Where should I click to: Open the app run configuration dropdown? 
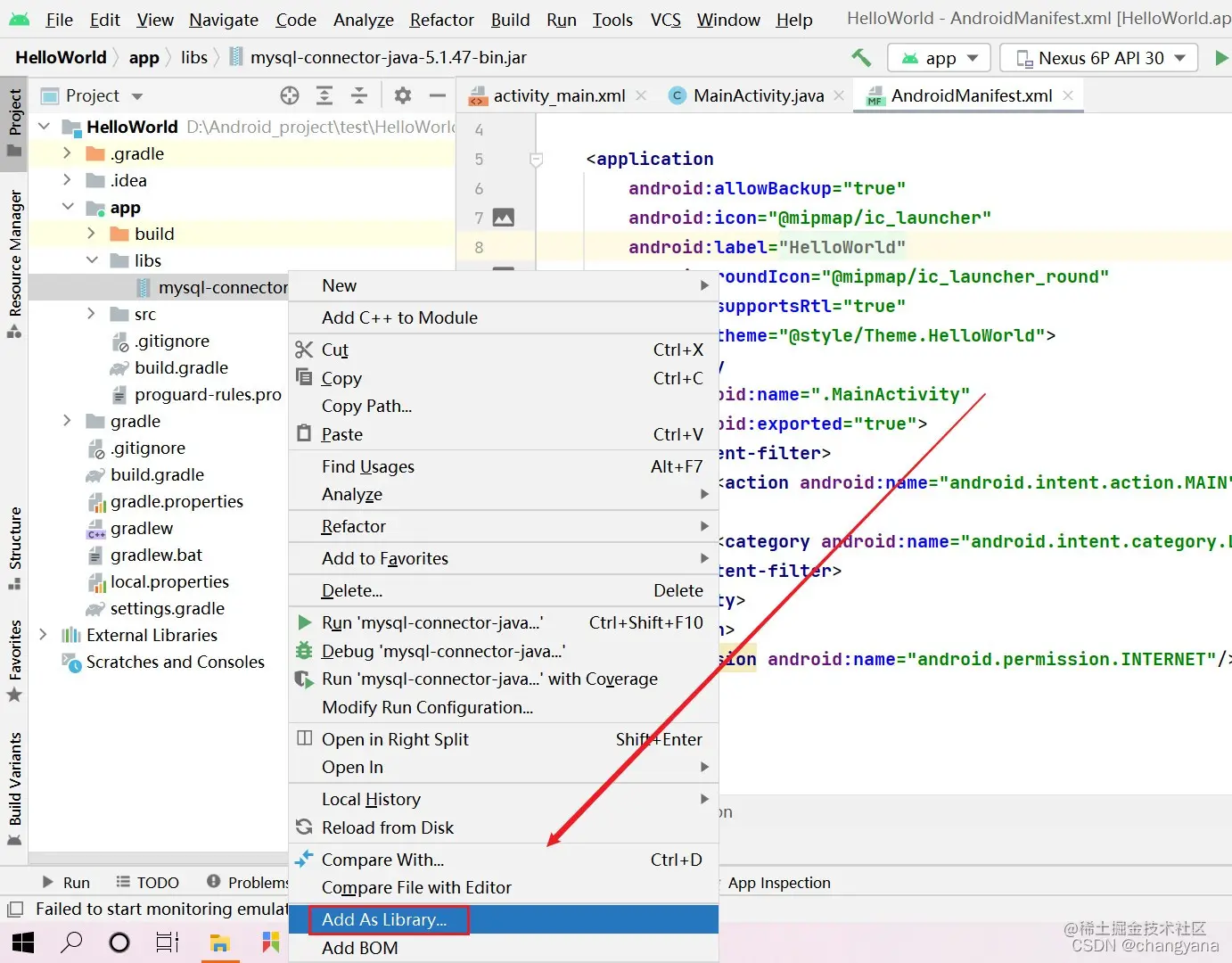pos(939,58)
